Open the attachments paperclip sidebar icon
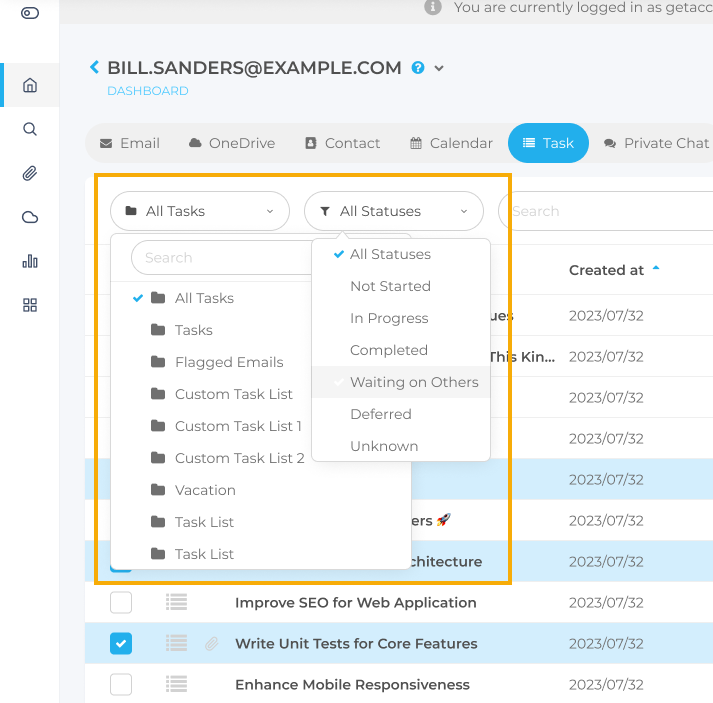Screen dimensions: 713x703 tap(30, 173)
